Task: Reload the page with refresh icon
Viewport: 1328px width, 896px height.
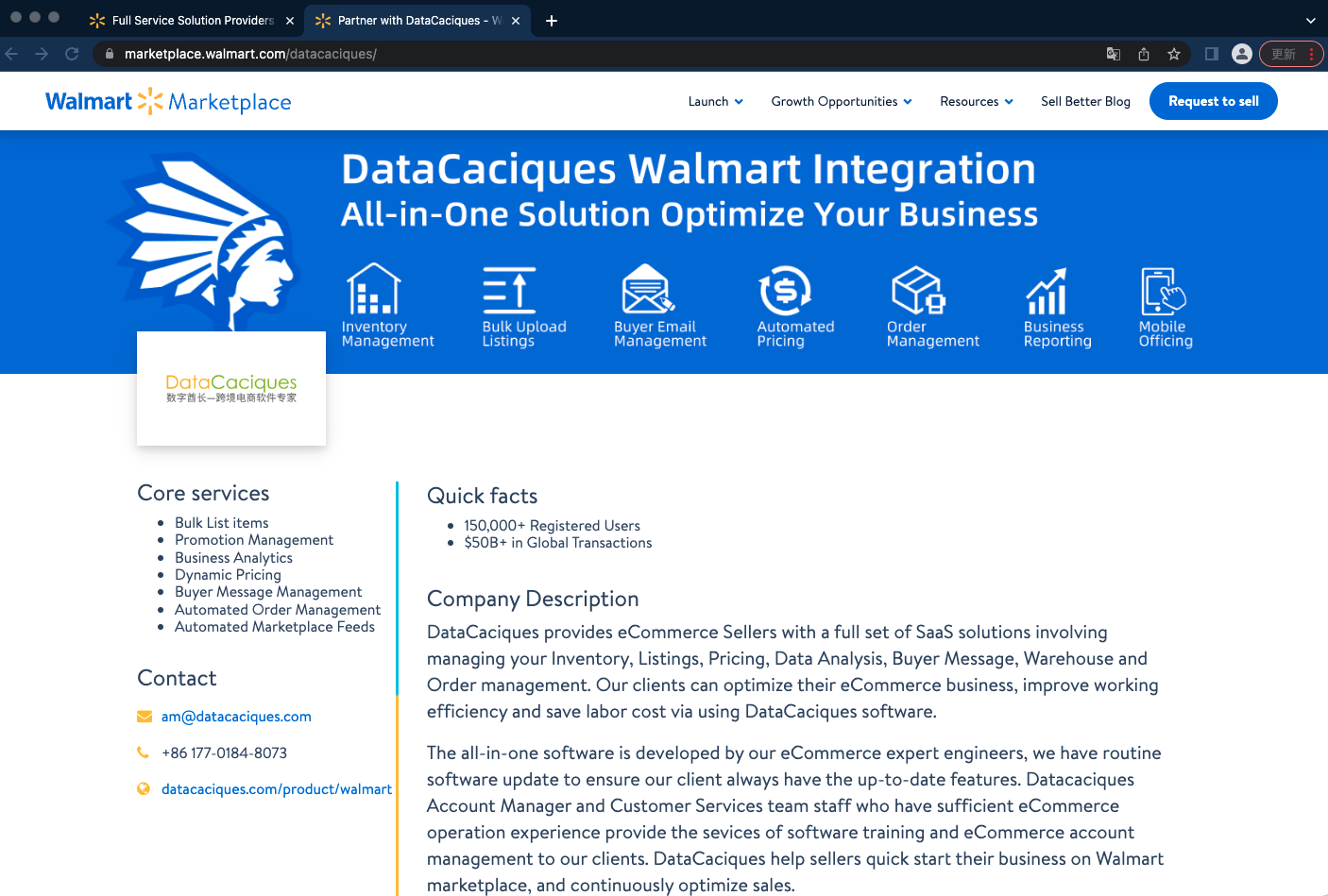Action: coord(72,54)
